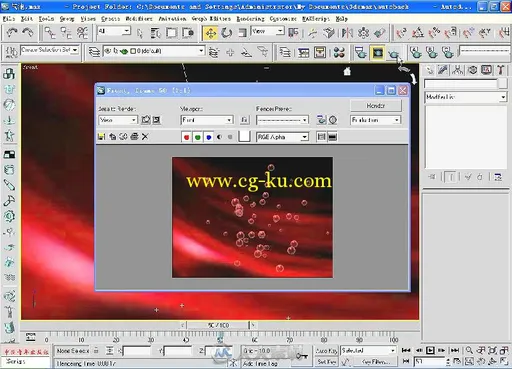
Task: Save the rendered image with disk icon
Action: [101, 136]
